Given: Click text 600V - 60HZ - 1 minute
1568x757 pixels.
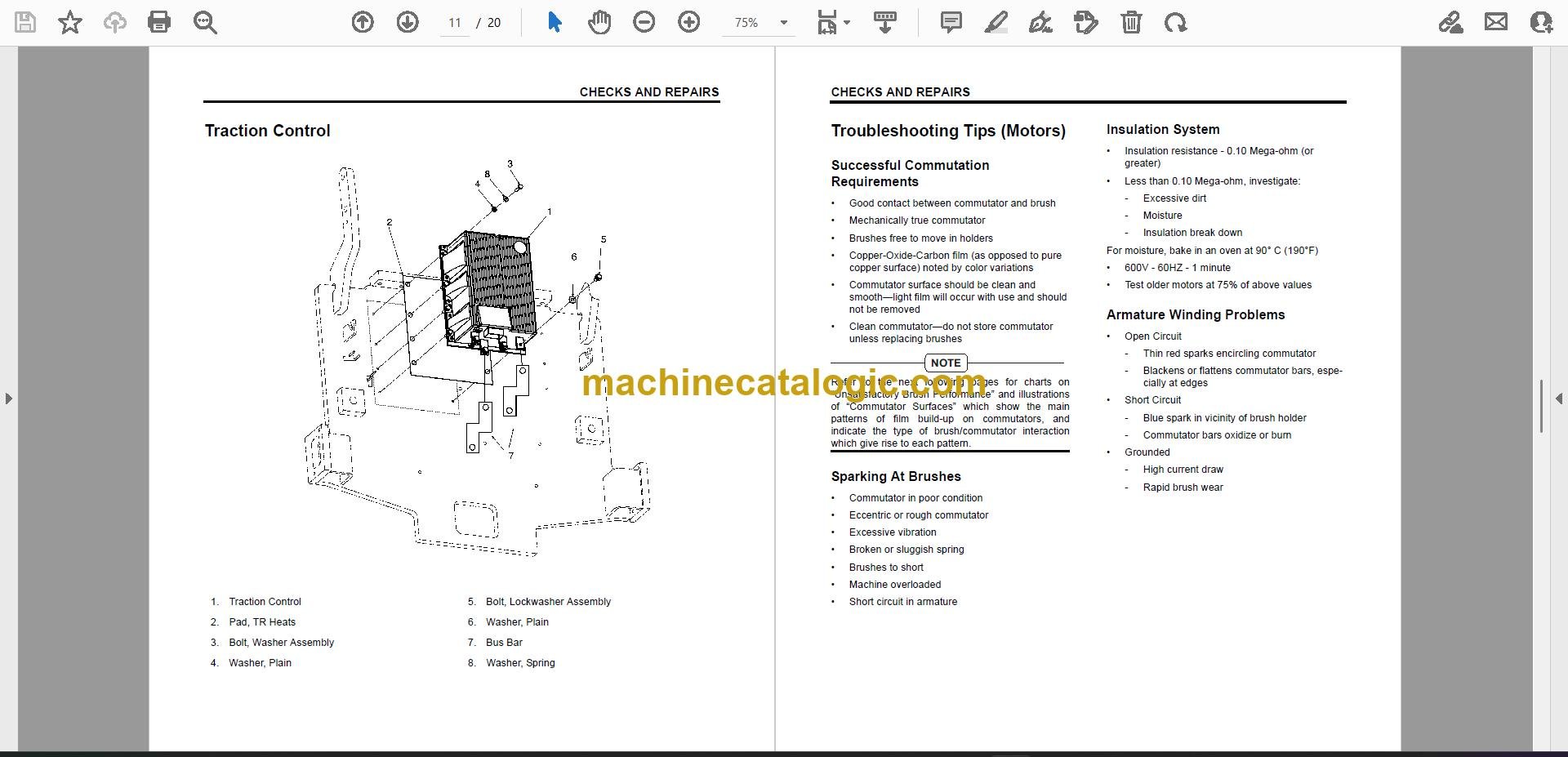Looking at the screenshot, I should pos(1177,268).
